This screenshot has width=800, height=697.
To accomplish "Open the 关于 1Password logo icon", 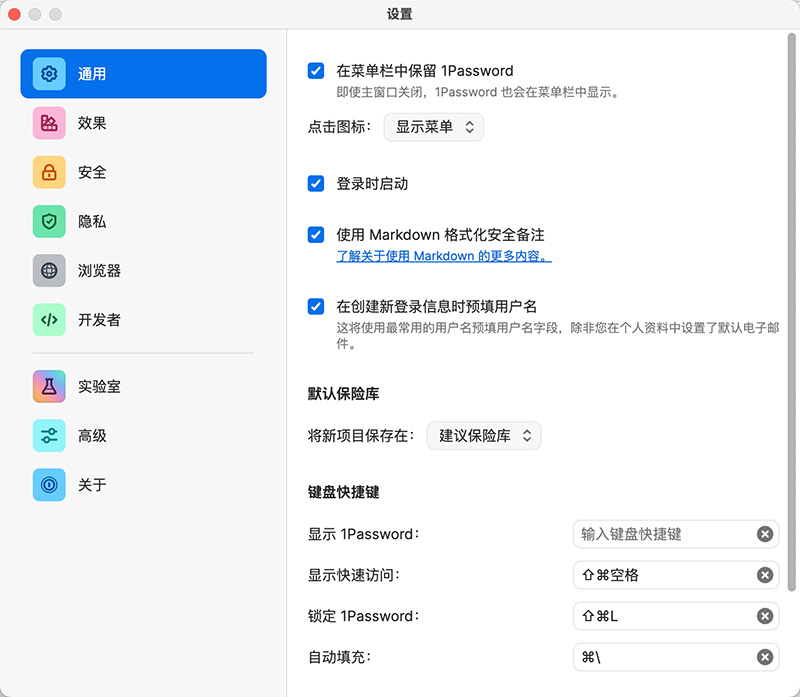I will tap(49, 485).
